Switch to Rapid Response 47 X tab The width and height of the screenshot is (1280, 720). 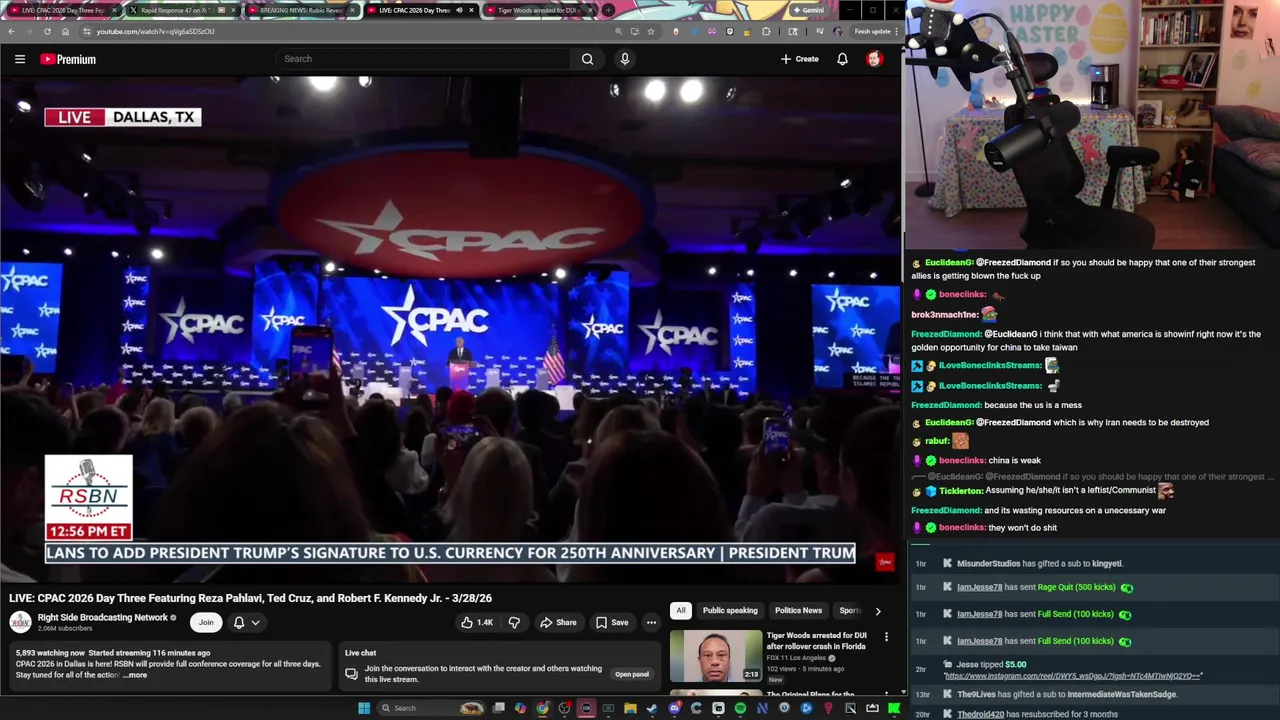(184, 10)
